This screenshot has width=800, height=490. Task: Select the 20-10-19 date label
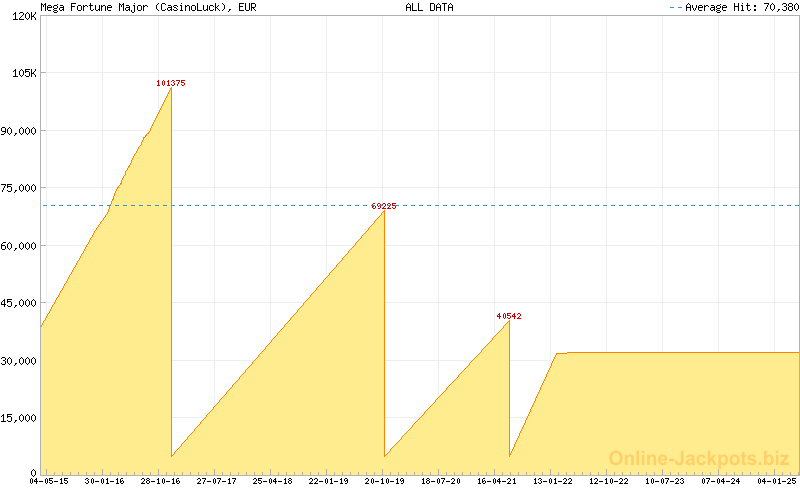tap(384, 481)
